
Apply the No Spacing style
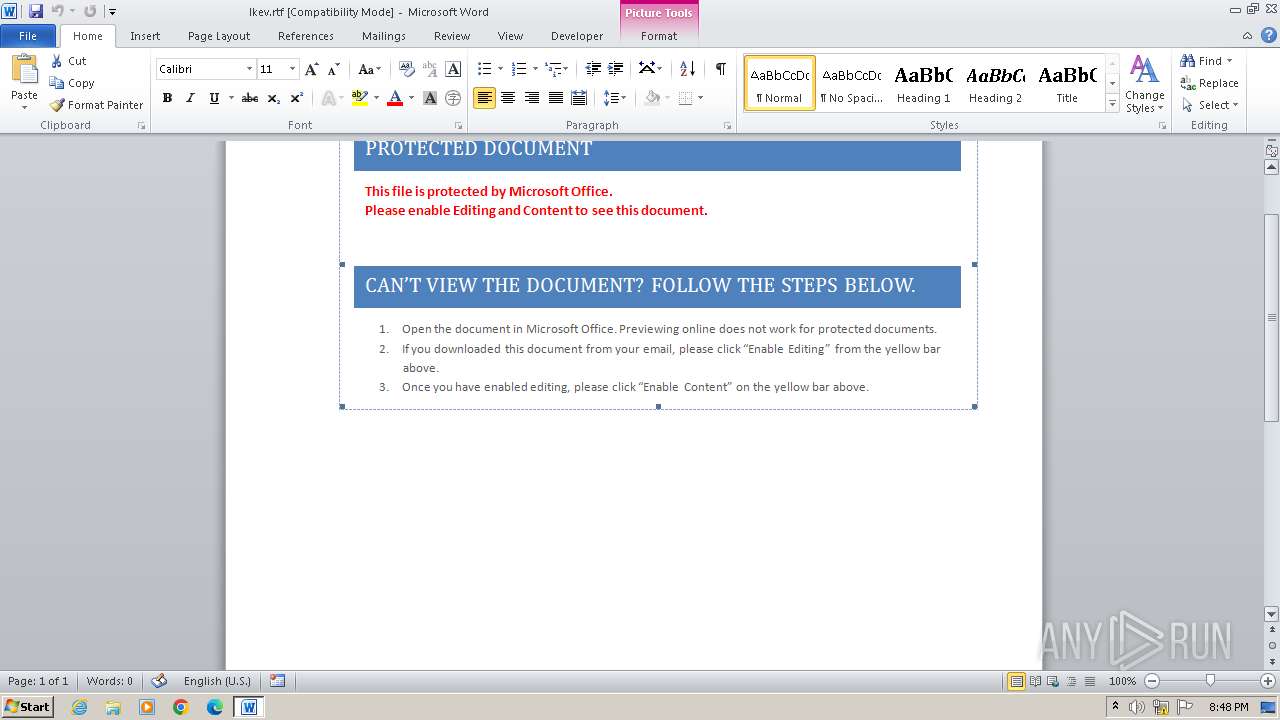(x=851, y=83)
